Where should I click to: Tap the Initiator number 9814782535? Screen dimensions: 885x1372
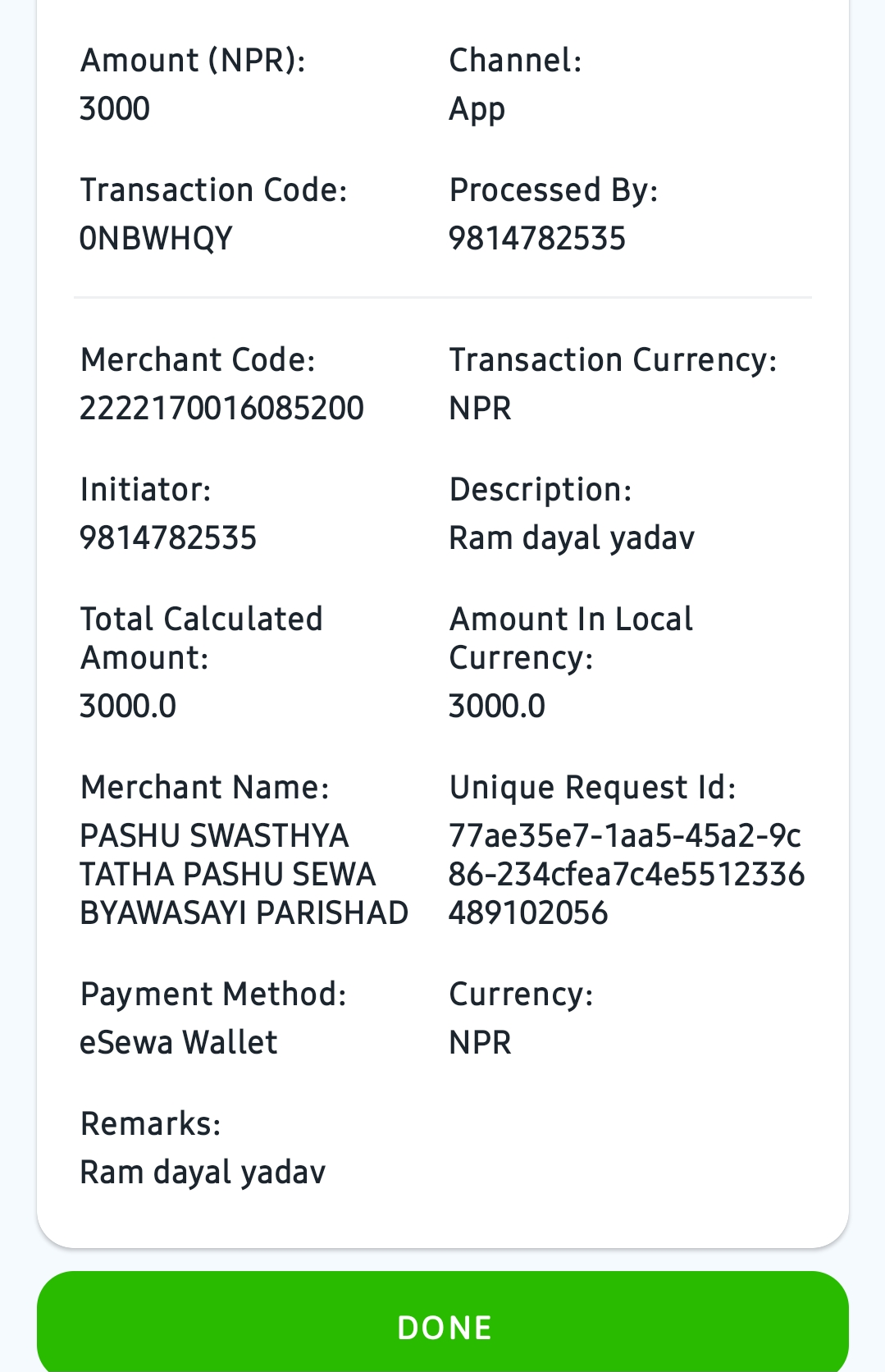point(168,538)
